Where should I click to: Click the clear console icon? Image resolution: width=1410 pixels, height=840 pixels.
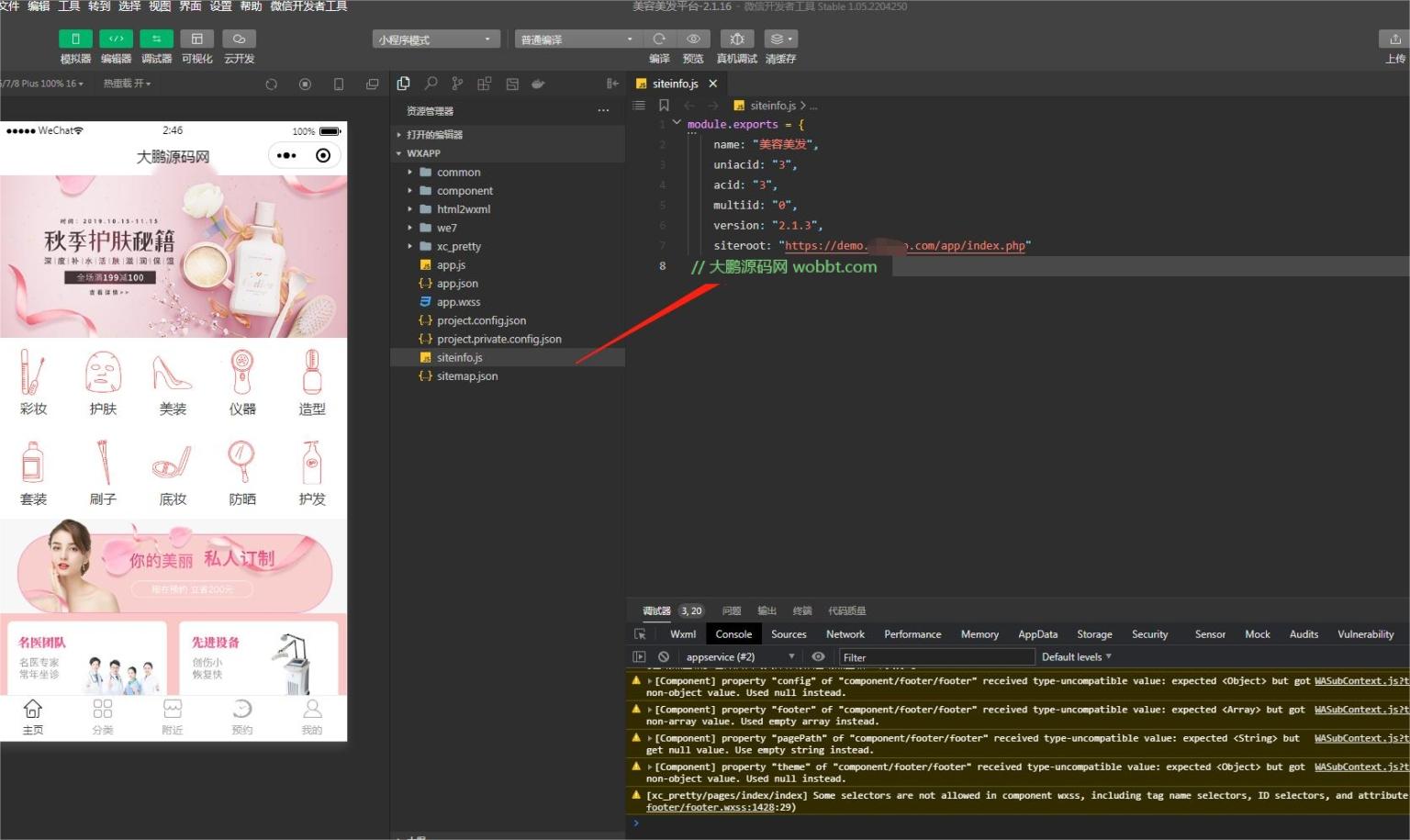(664, 656)
